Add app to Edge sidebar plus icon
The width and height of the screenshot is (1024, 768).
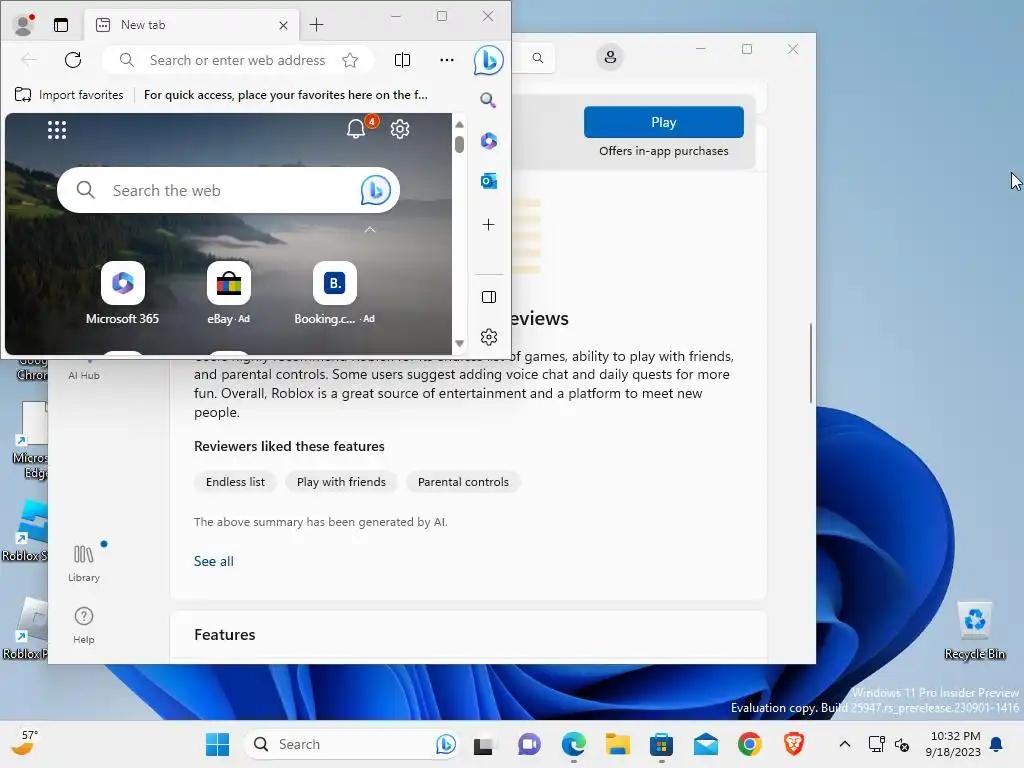[488, 225]
